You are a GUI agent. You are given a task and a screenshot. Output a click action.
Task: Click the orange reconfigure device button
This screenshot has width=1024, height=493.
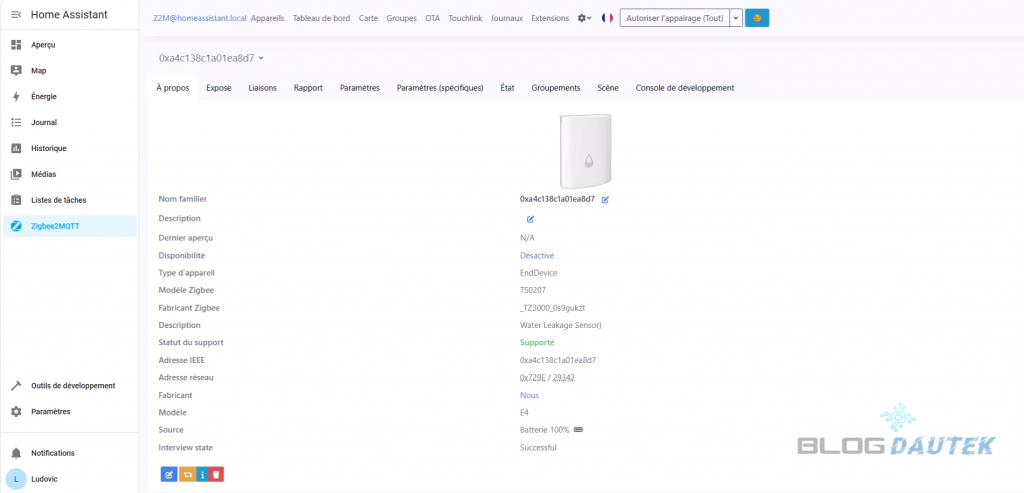pyautogui.click(x=185, y=474)
